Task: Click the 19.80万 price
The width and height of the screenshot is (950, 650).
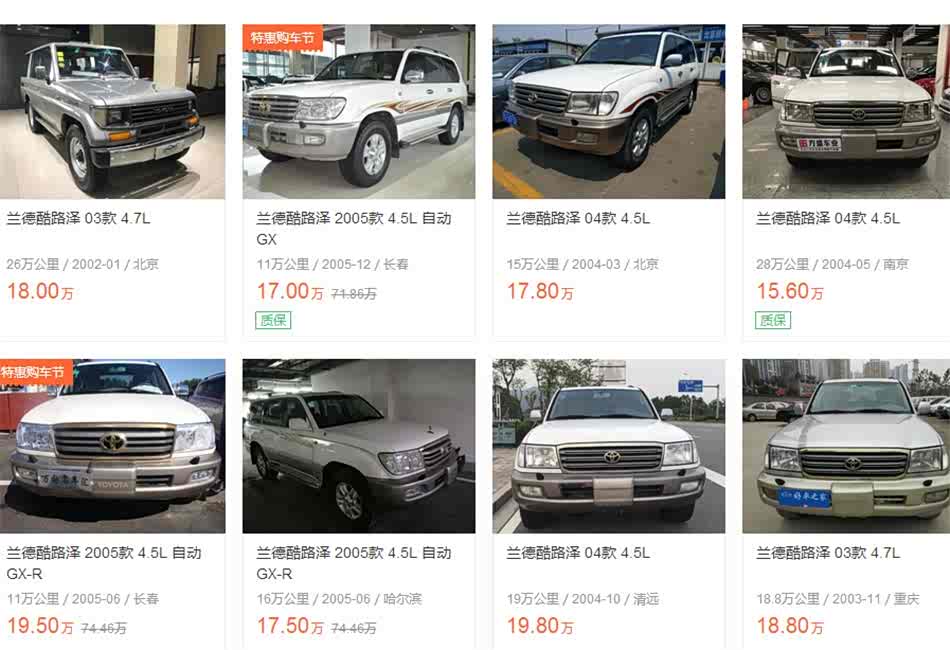Action: (x=540, y=626)
